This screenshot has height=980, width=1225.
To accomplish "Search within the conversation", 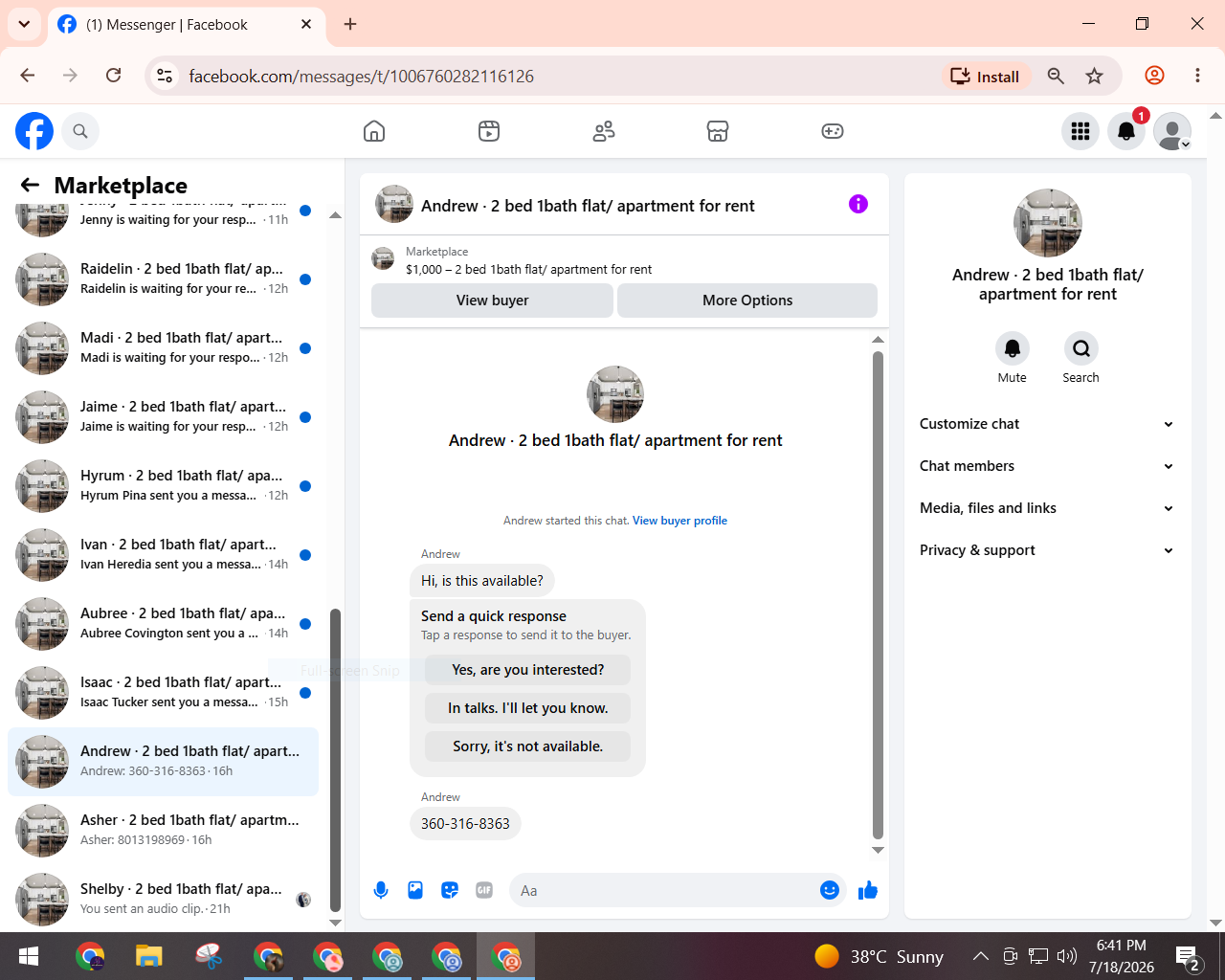I will (x=1081, y=348).
